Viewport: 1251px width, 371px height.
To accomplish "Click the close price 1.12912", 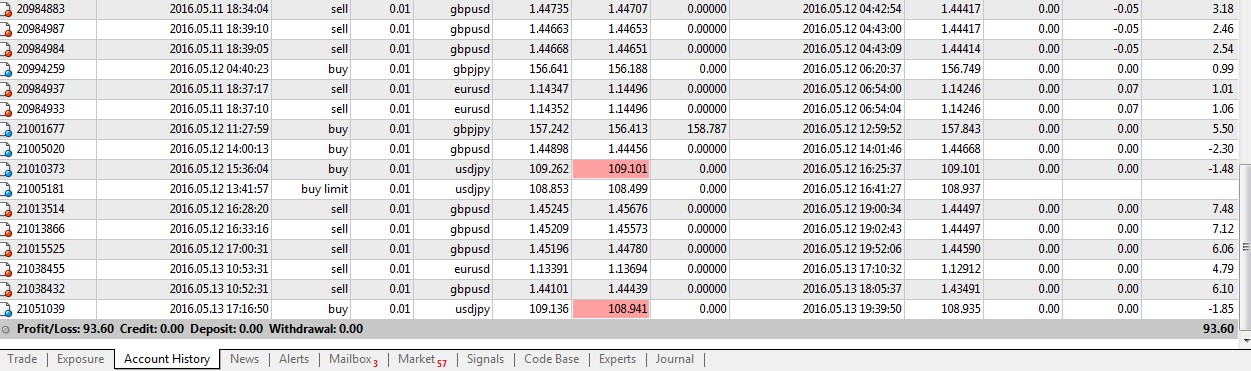I will pos(961,269).
